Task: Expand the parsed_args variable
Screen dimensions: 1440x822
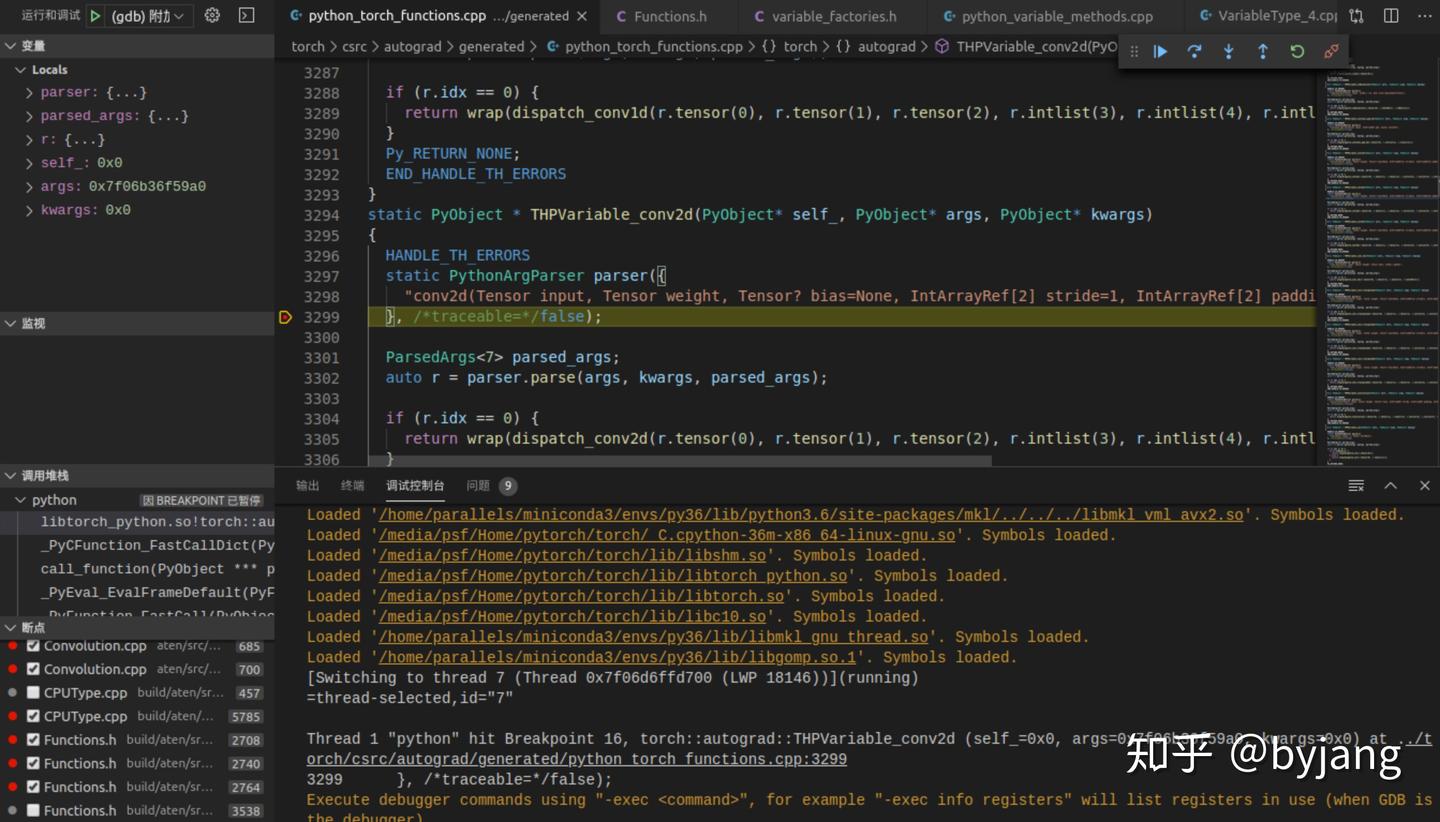Action: tap(30, 116)
